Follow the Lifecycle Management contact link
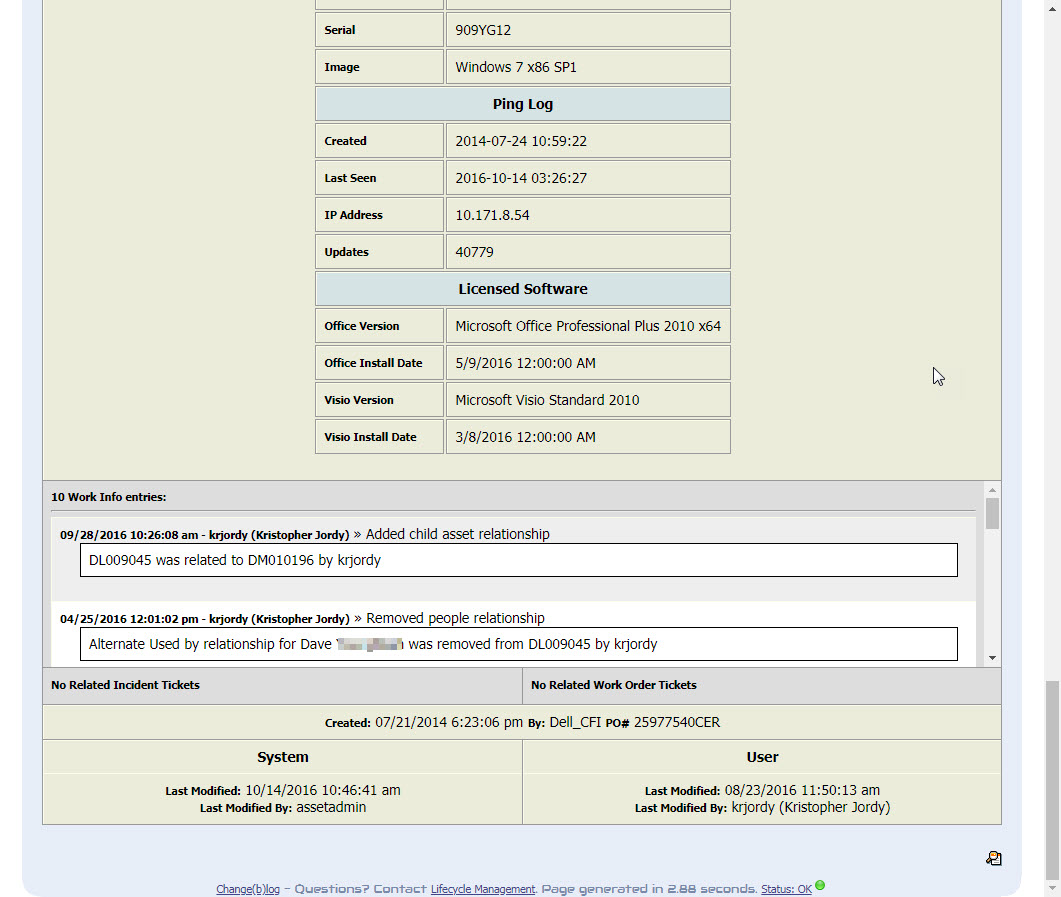Viewport: 1061px width, 897px height. pos(482,889)
